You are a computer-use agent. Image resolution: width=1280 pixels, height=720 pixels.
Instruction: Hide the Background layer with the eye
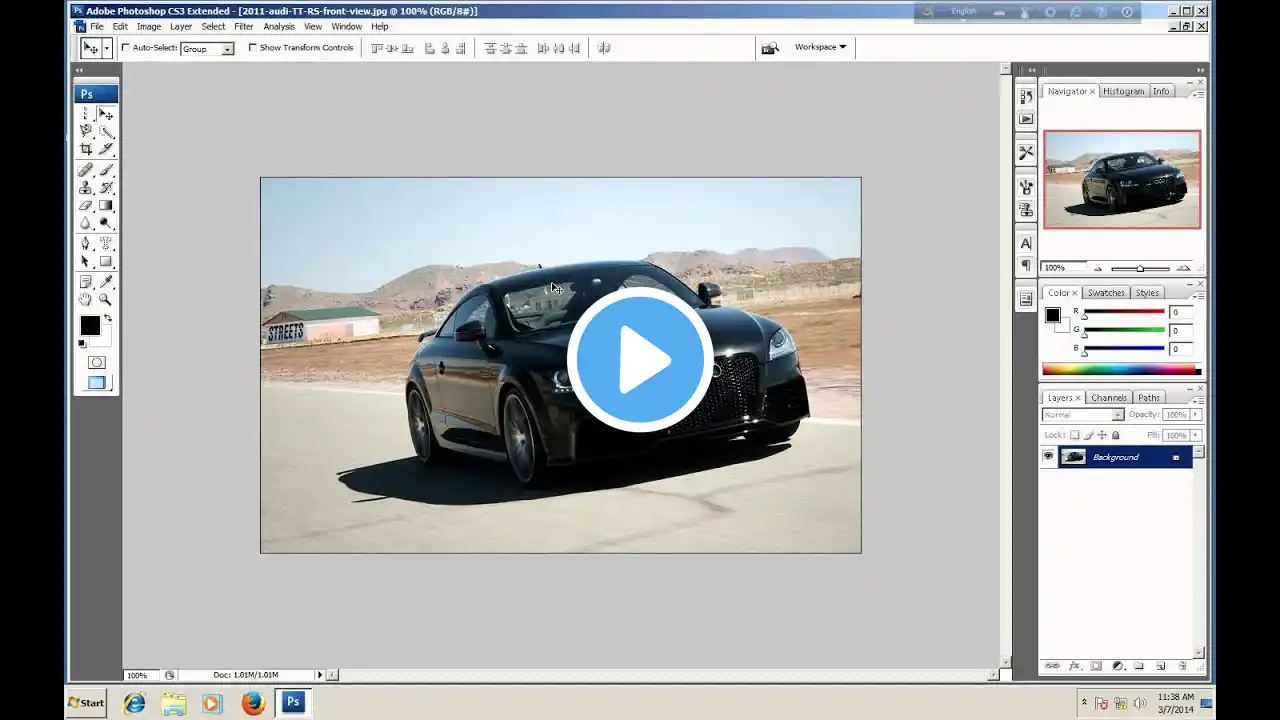pyautogui.click(x=1048, y=457)
